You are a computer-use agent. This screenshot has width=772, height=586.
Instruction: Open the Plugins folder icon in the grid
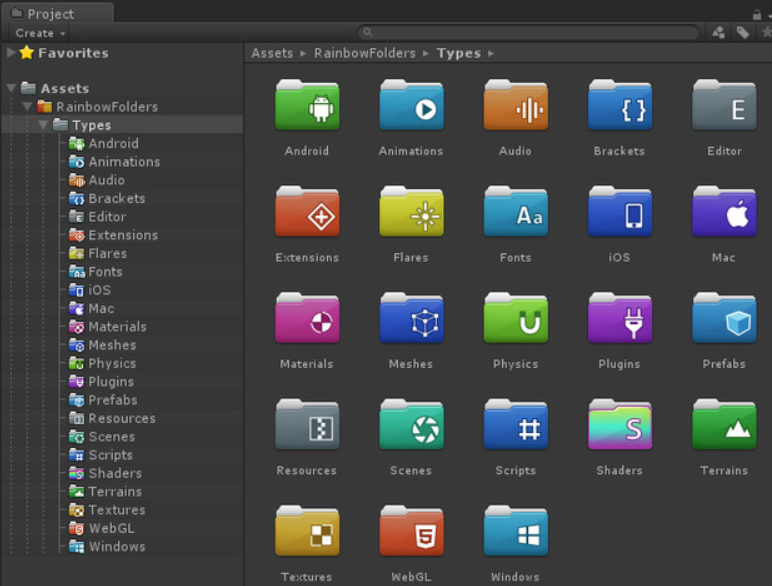pos(620,318)
